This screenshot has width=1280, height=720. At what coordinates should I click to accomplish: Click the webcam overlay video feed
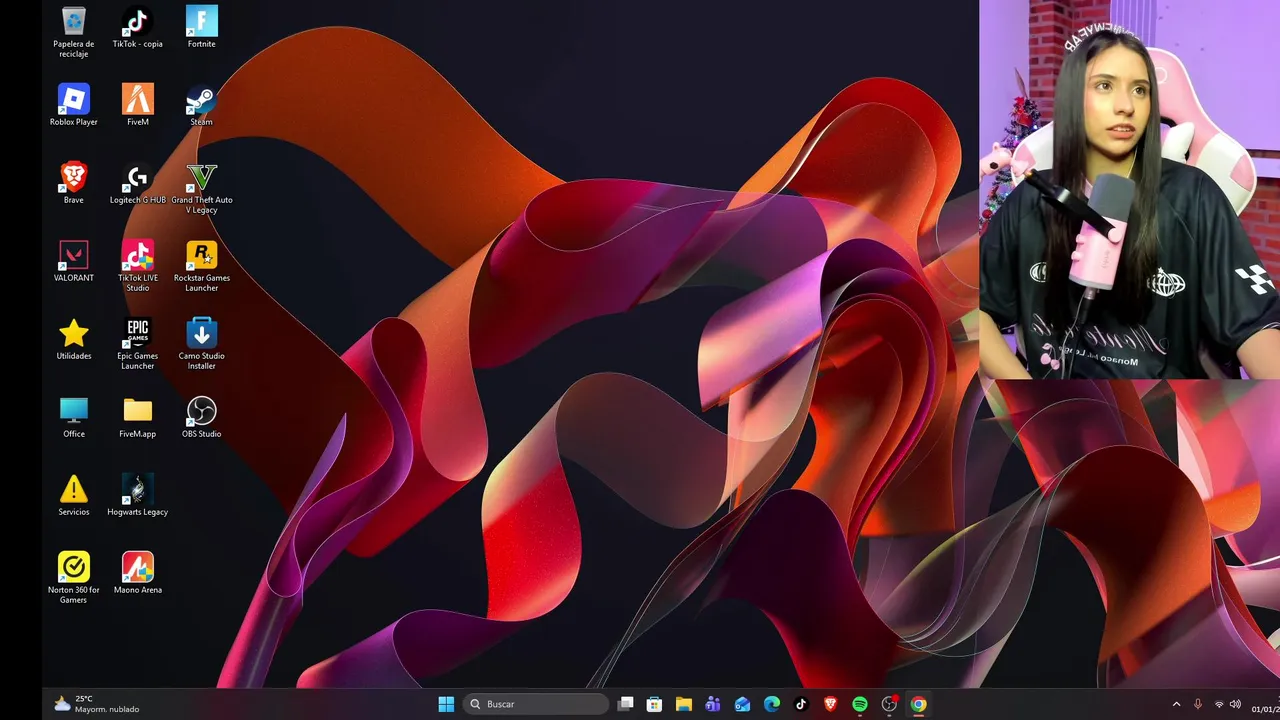[1129, 190]
